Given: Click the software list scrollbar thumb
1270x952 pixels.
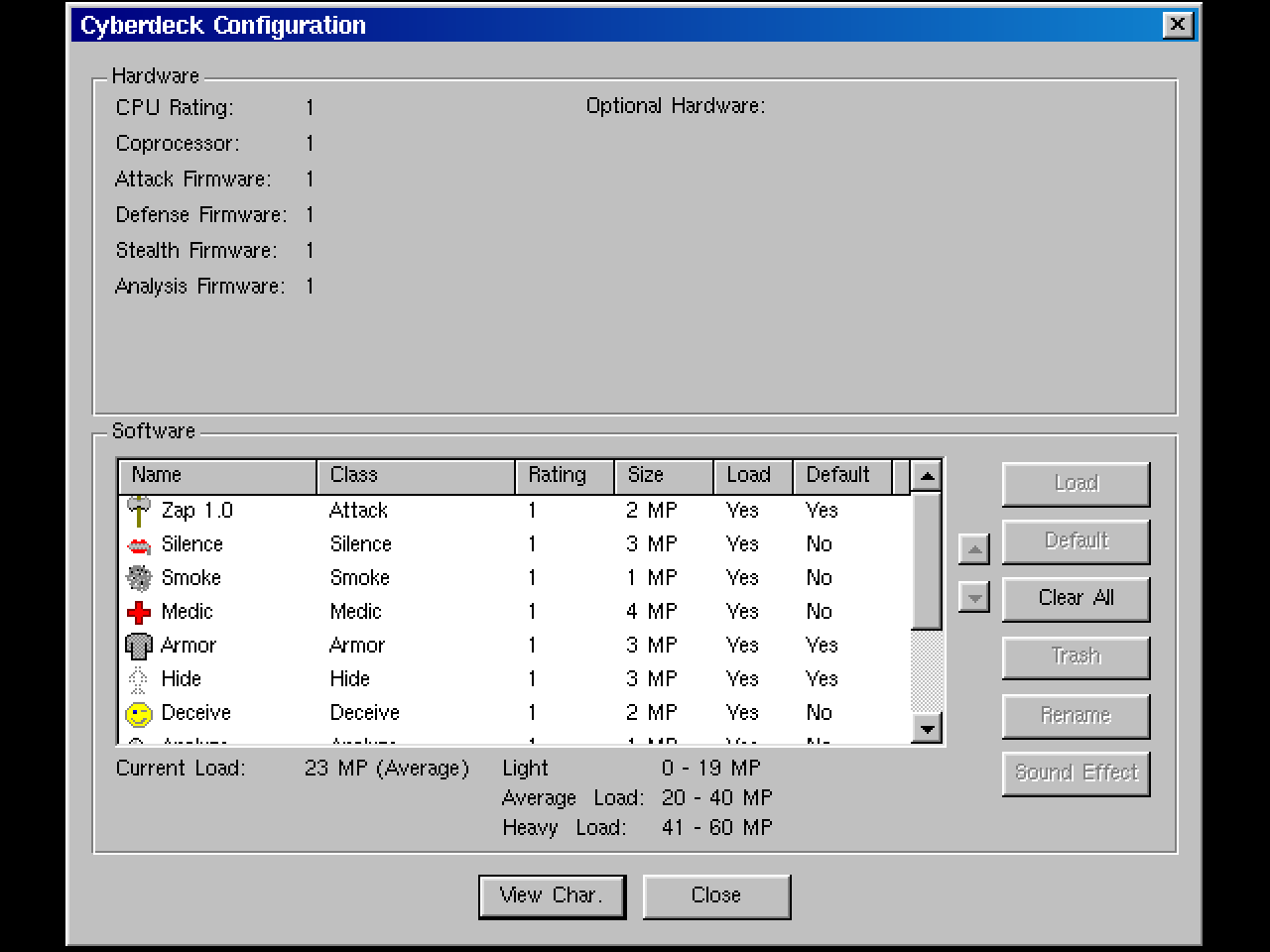Looking at the screenshot, I should pyautogui.click(x=927, y=561).
